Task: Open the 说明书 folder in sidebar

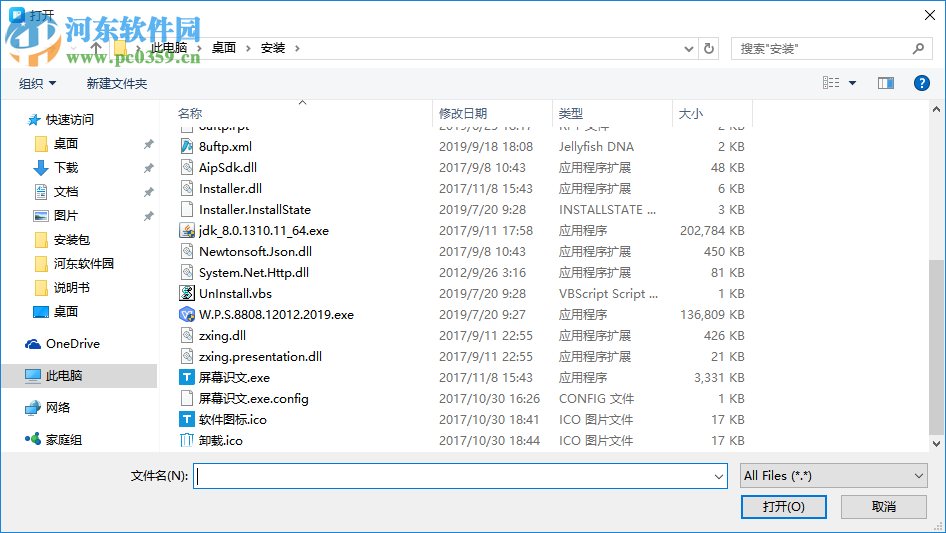Action: [72, 288]
